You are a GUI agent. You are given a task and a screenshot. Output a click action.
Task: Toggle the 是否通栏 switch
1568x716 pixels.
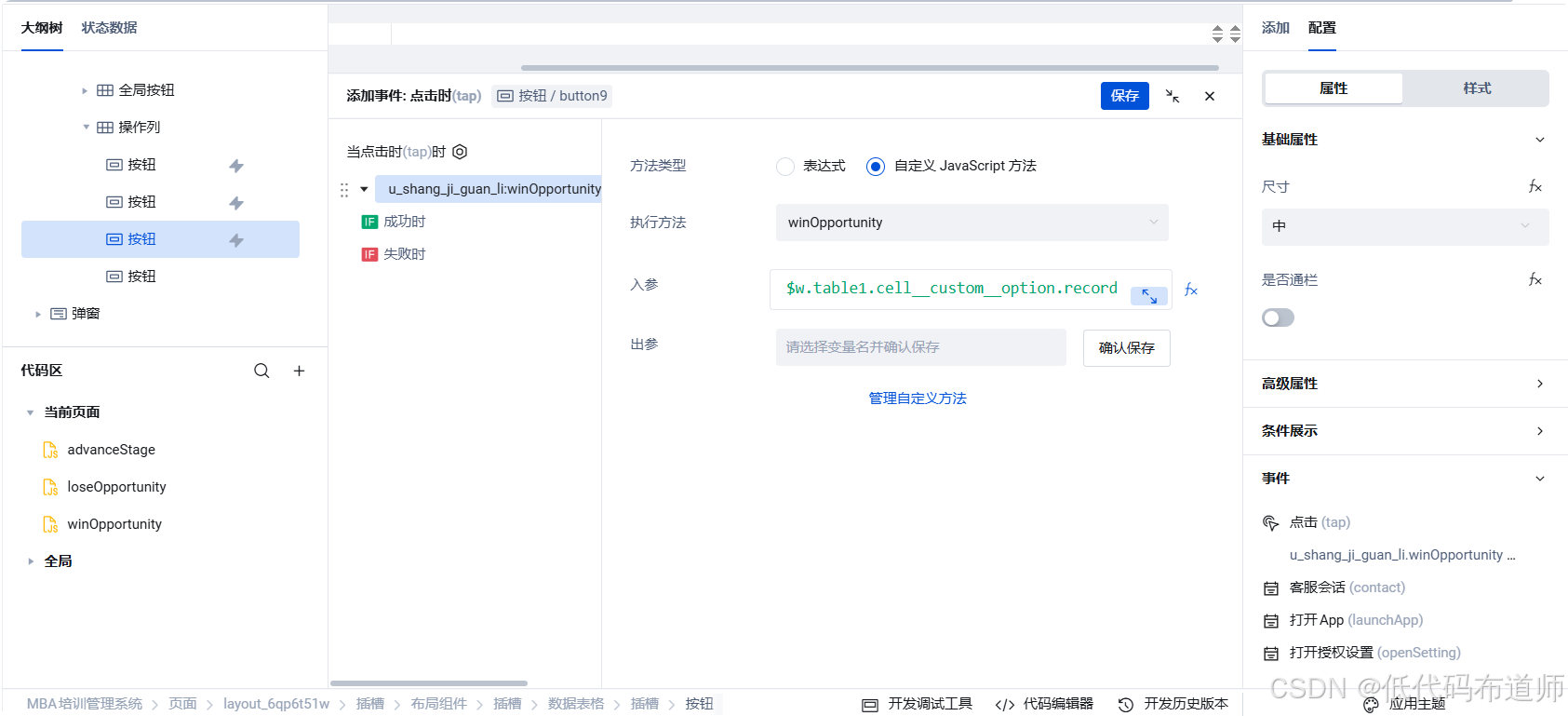point(1278,318)
